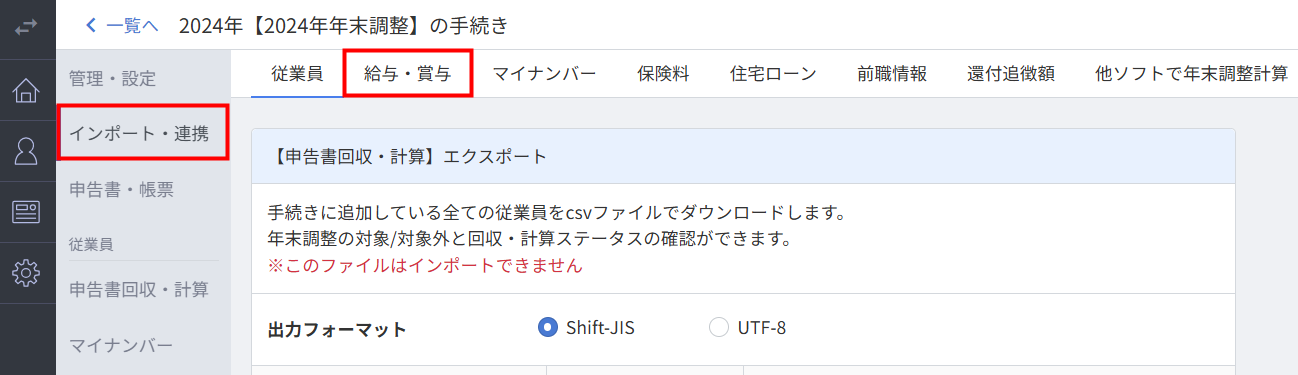This screenshot has height=375, width=1298.
Task: Open 申告書回収・計算 in the side menu
Action: coord(139,290)
